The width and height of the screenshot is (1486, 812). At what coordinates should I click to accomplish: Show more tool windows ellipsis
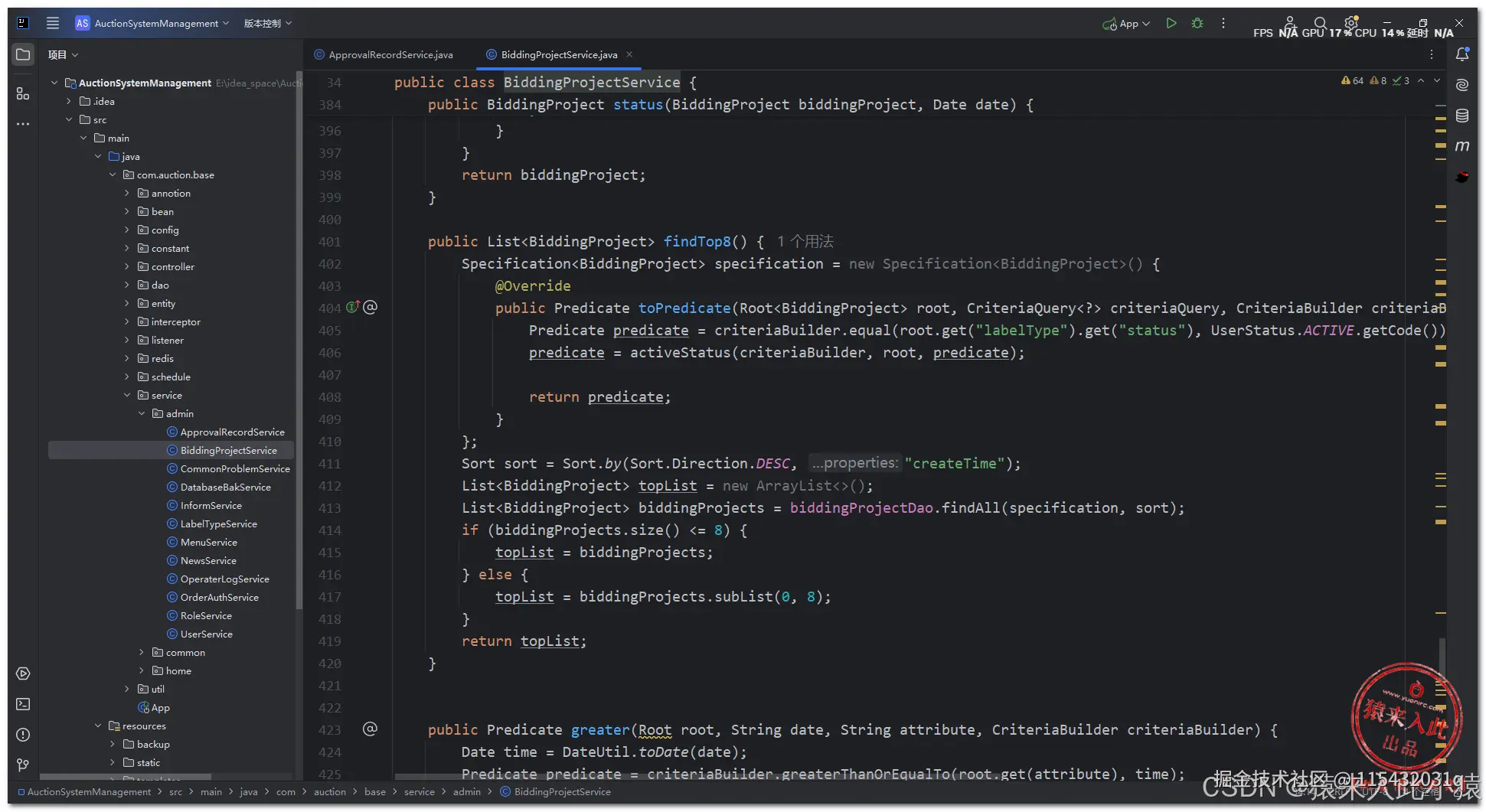pos(23,123)
